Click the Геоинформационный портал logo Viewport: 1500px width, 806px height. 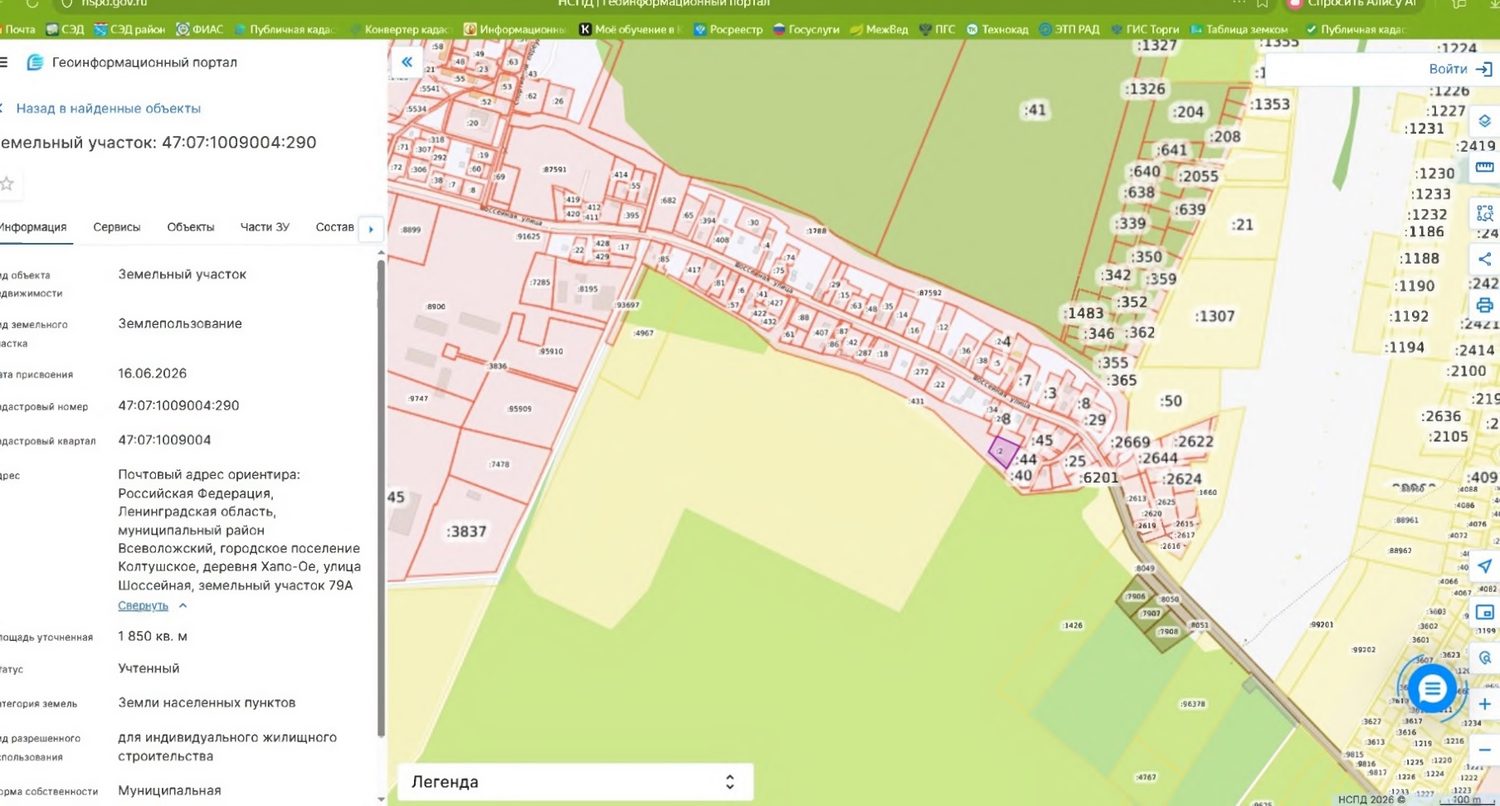click(132, 62)
